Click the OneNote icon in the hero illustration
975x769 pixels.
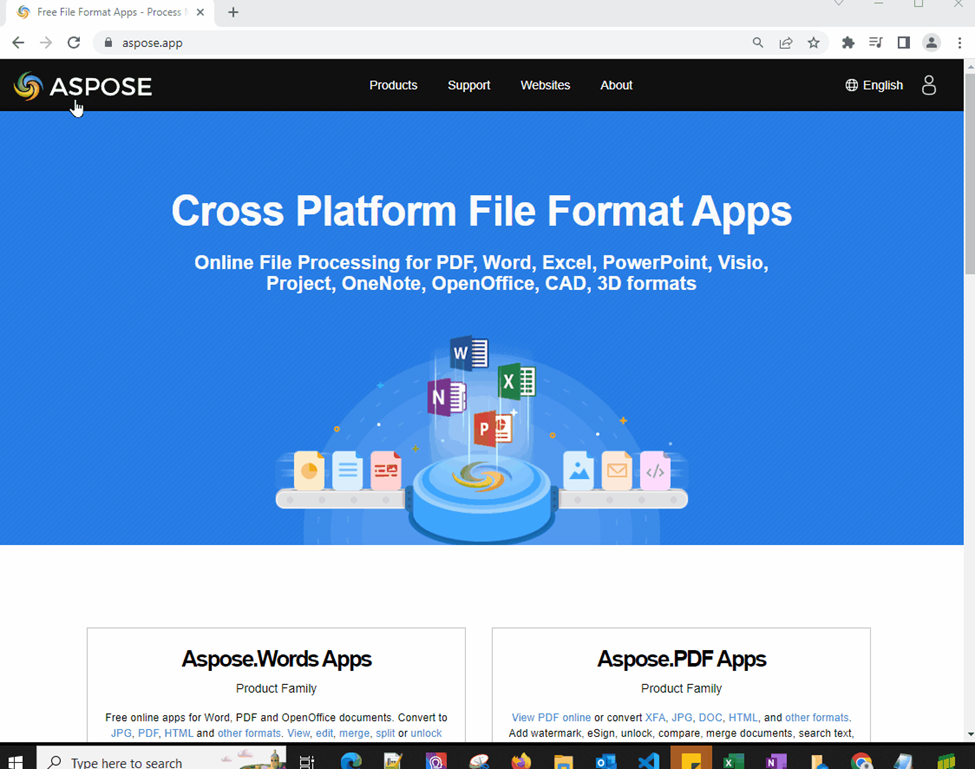coord(447,397)
